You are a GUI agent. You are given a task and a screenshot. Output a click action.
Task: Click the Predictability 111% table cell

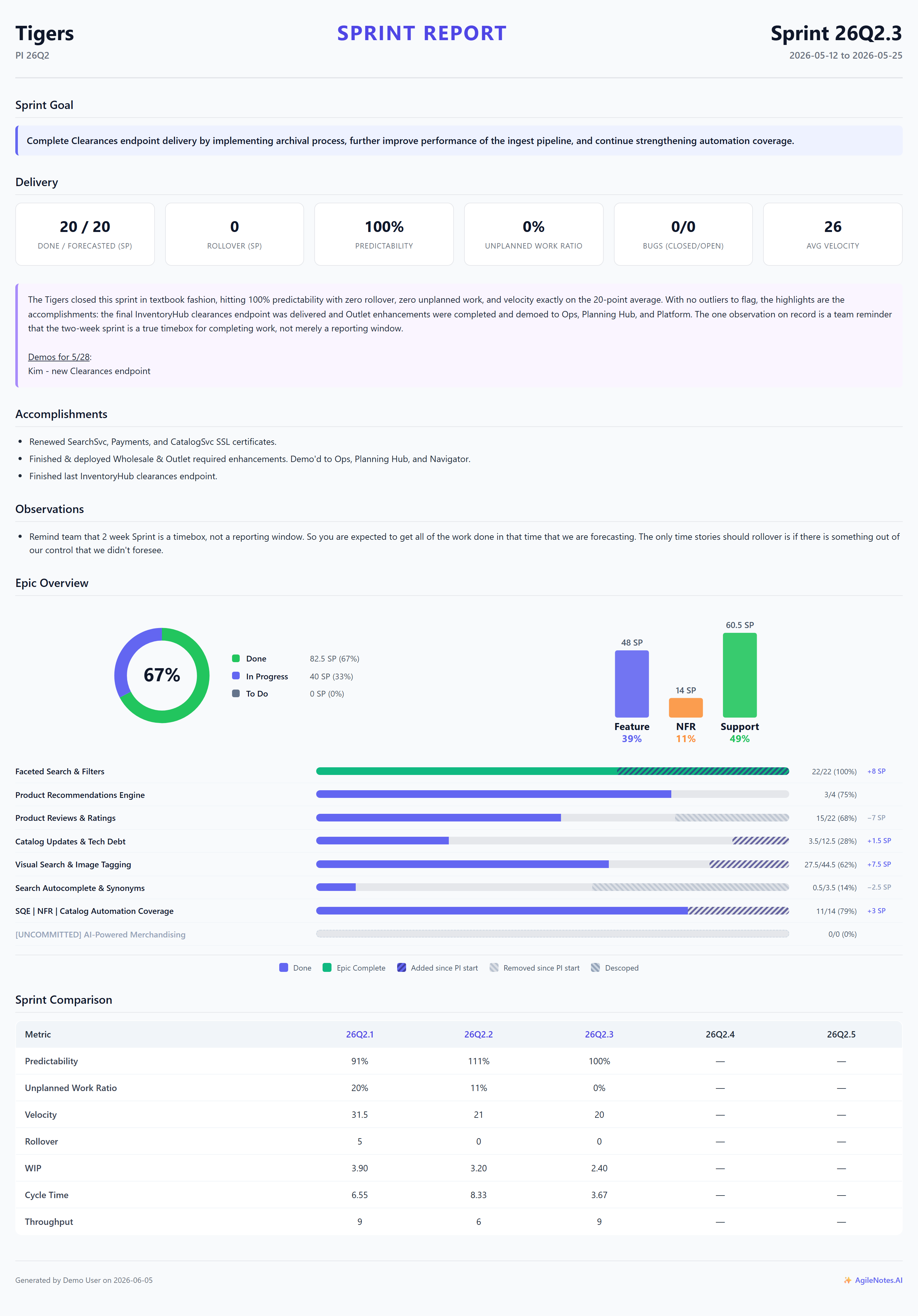pos(478,1061)
